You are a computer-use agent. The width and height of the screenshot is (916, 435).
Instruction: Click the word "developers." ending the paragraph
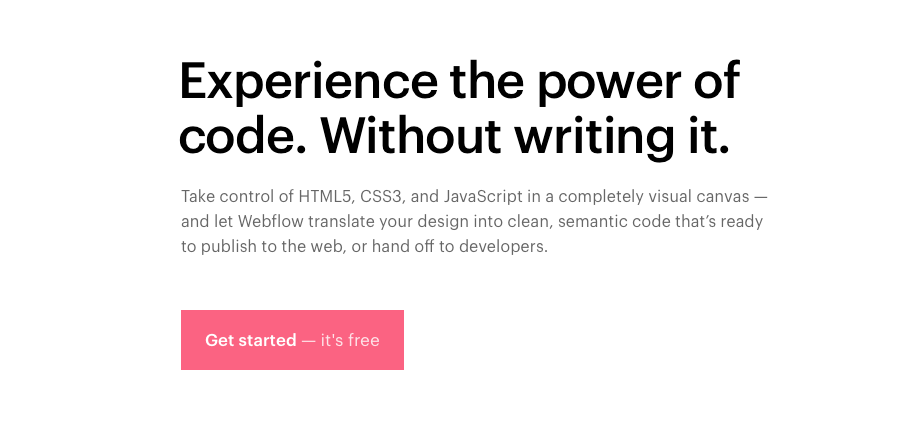coord(504,247)
